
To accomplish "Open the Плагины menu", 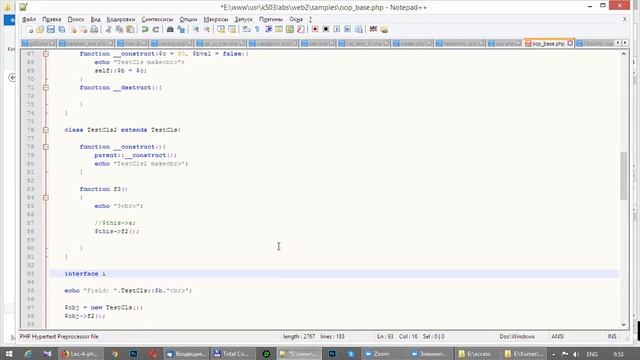I will (271, 19).
